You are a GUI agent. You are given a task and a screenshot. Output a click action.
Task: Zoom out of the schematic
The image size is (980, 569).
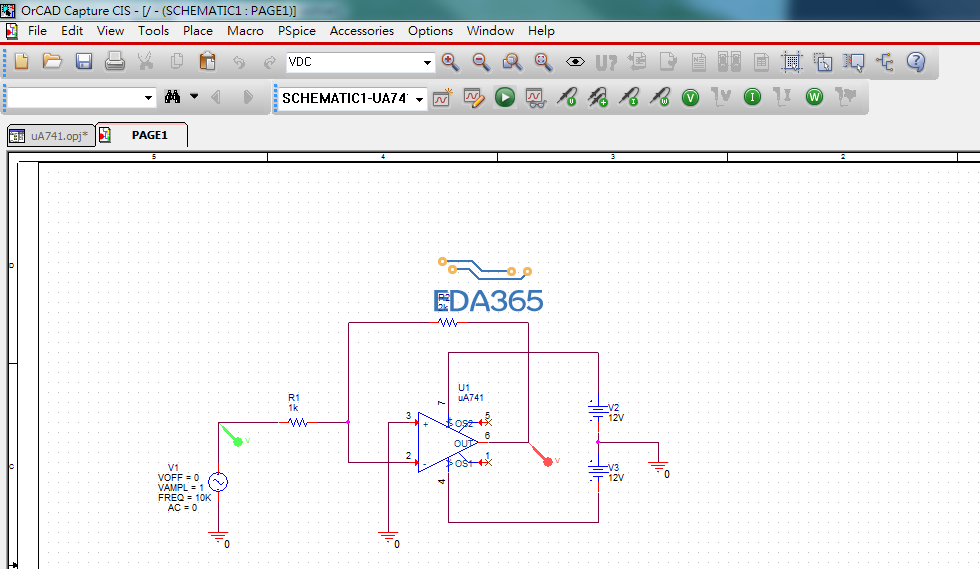481,61
